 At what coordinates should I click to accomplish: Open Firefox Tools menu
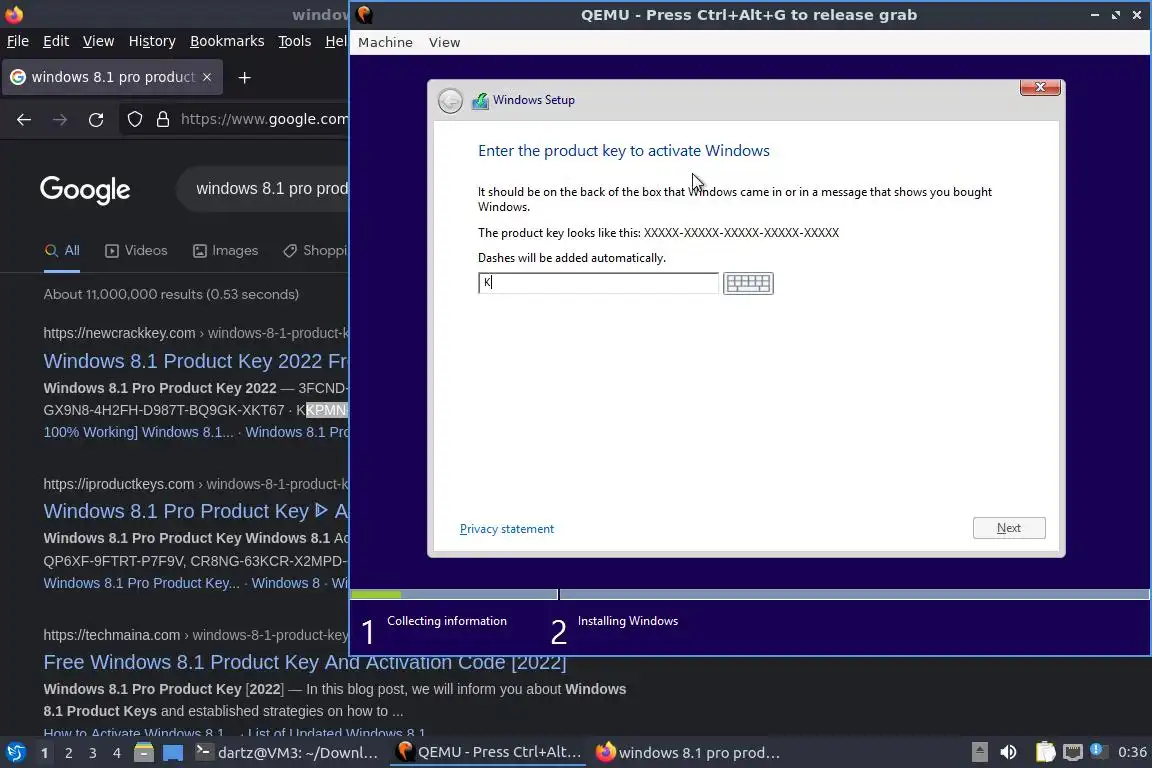click(x=295, y=41)
